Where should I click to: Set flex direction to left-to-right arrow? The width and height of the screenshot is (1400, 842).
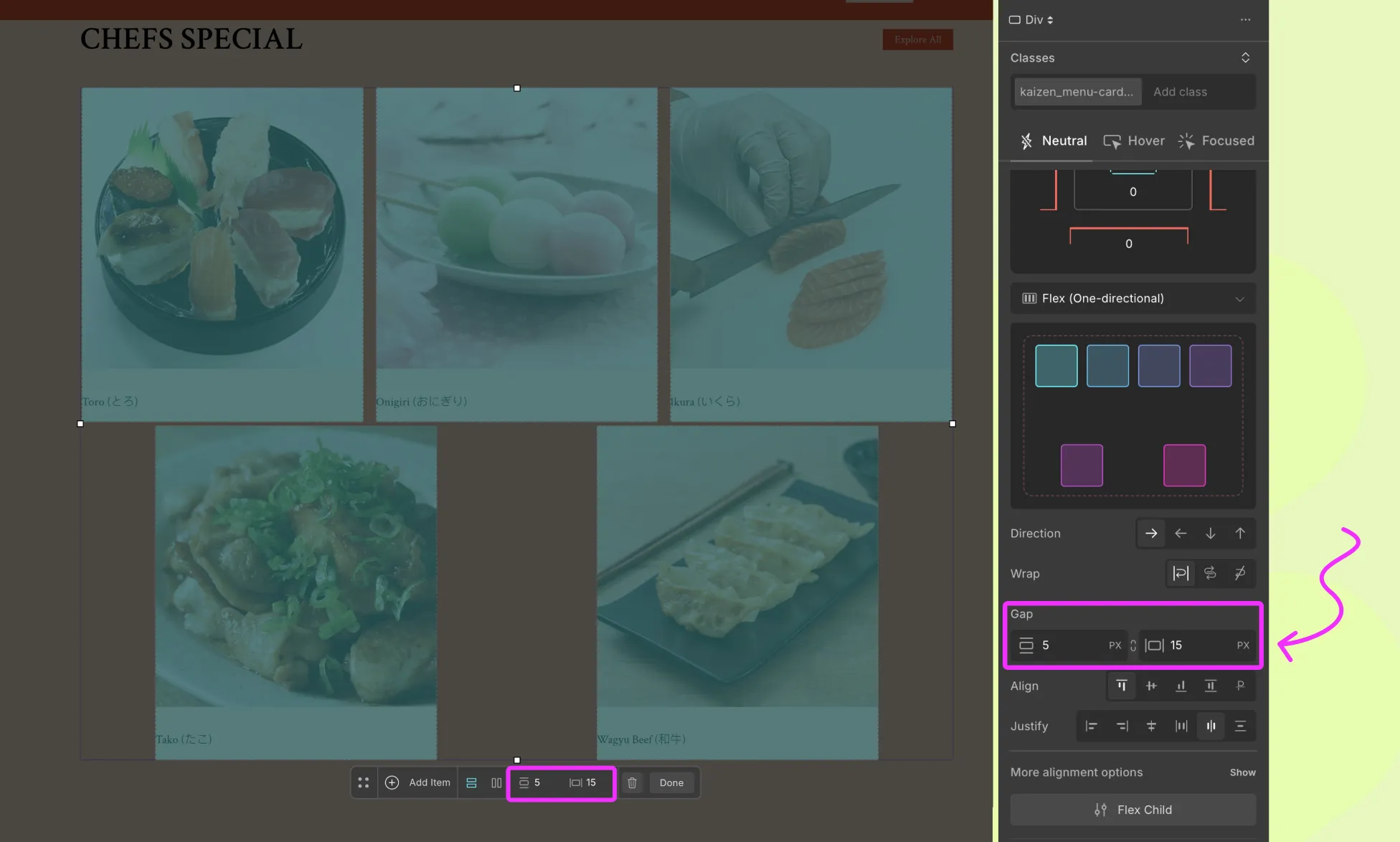[1151, 533]
